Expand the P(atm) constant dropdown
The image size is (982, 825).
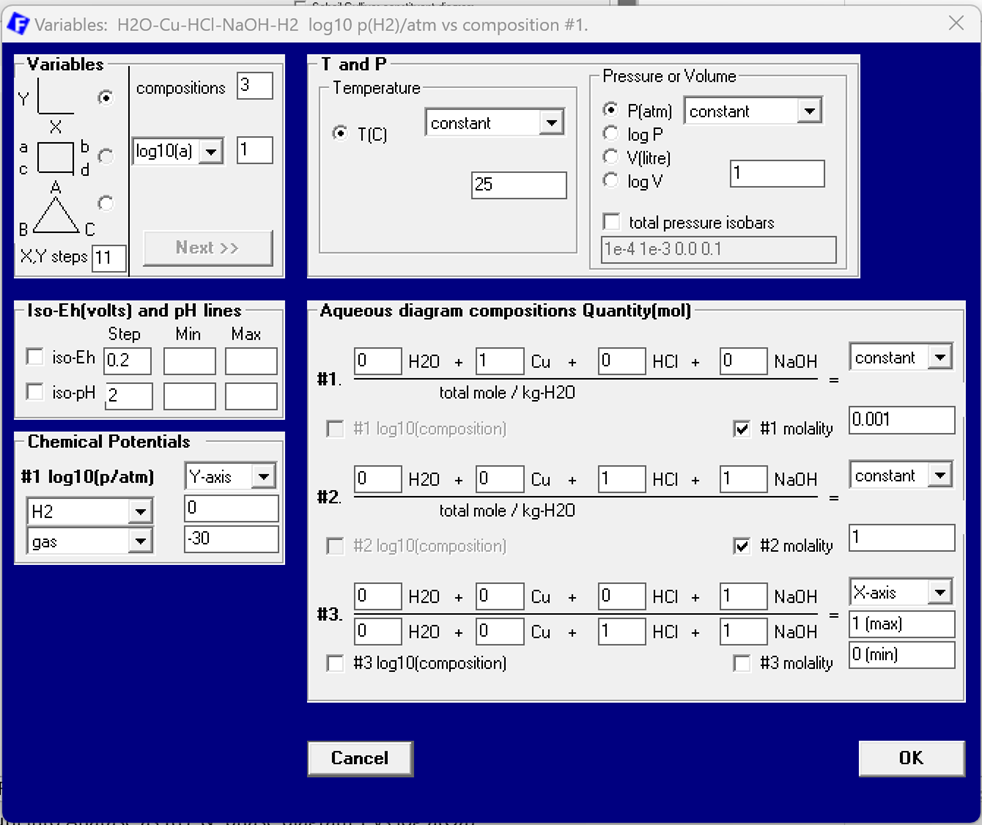809,111
